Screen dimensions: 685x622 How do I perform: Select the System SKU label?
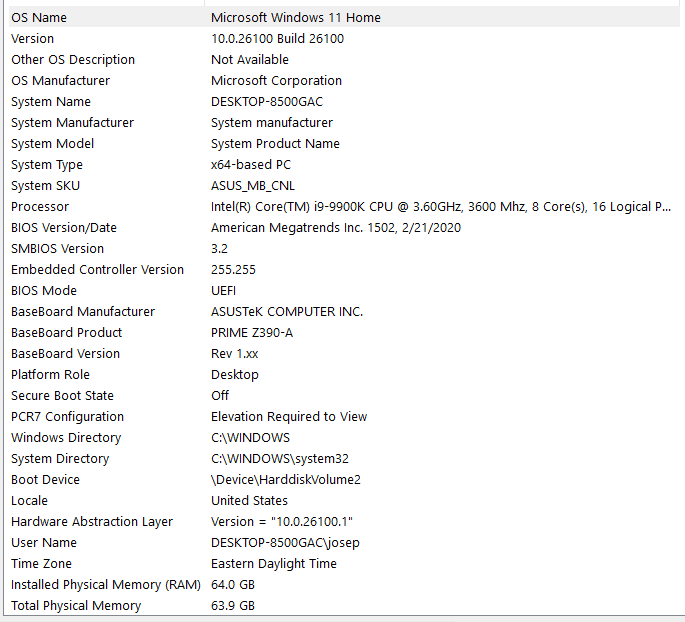coord(45,186)
